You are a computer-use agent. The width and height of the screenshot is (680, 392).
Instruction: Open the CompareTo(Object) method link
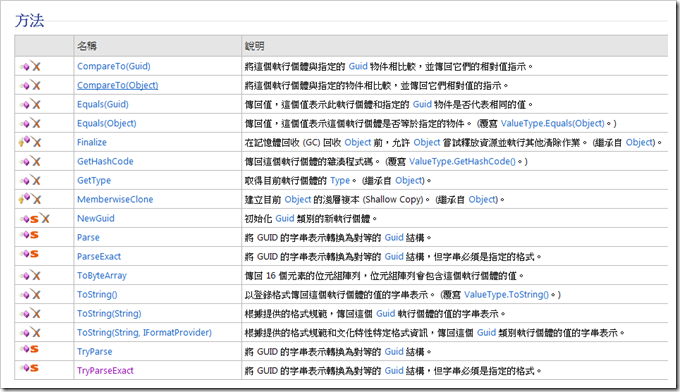tap(118, 85)
